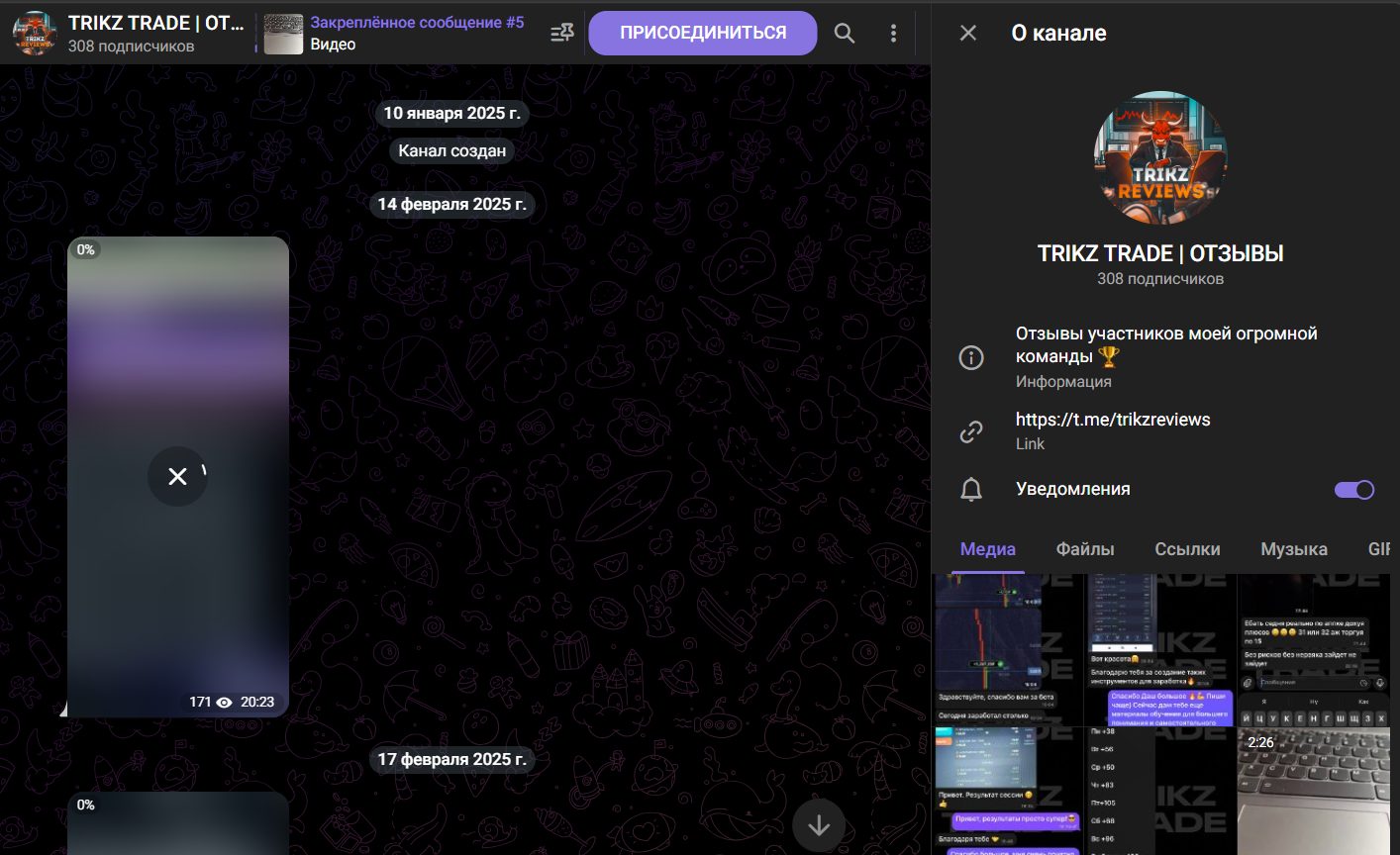The width and height of the screenshot is (1400, 855).
Task: Click the notifications bell icon
Action: point(971,489)
